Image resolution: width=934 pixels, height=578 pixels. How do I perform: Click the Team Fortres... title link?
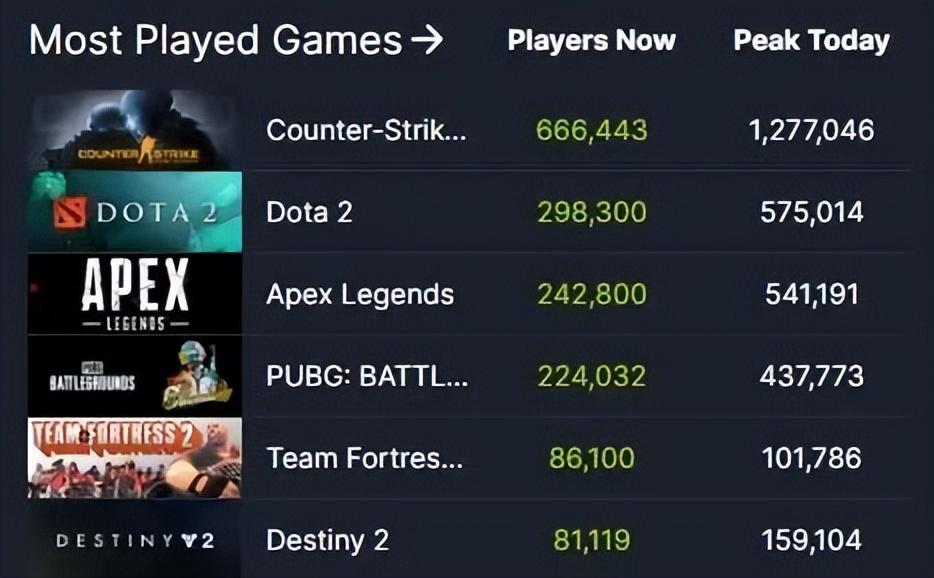[x=365, y=458]
